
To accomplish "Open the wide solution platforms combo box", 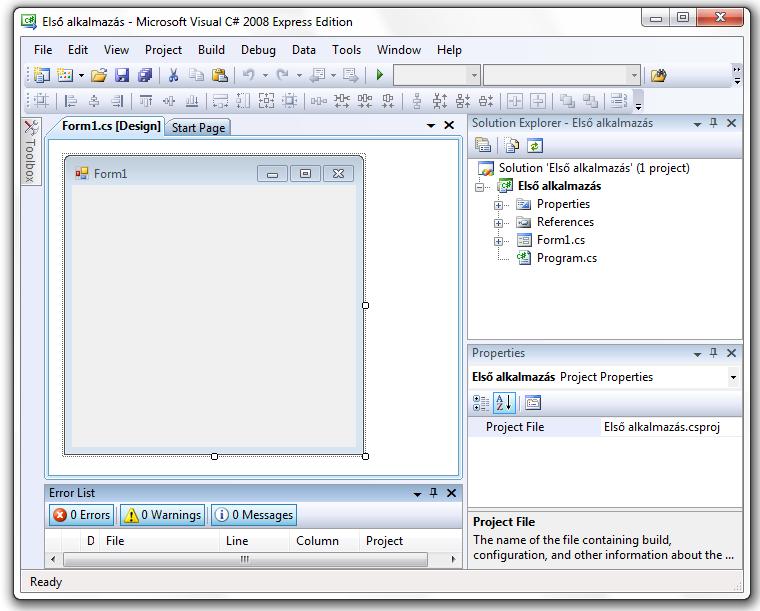I will coord(562,76).
